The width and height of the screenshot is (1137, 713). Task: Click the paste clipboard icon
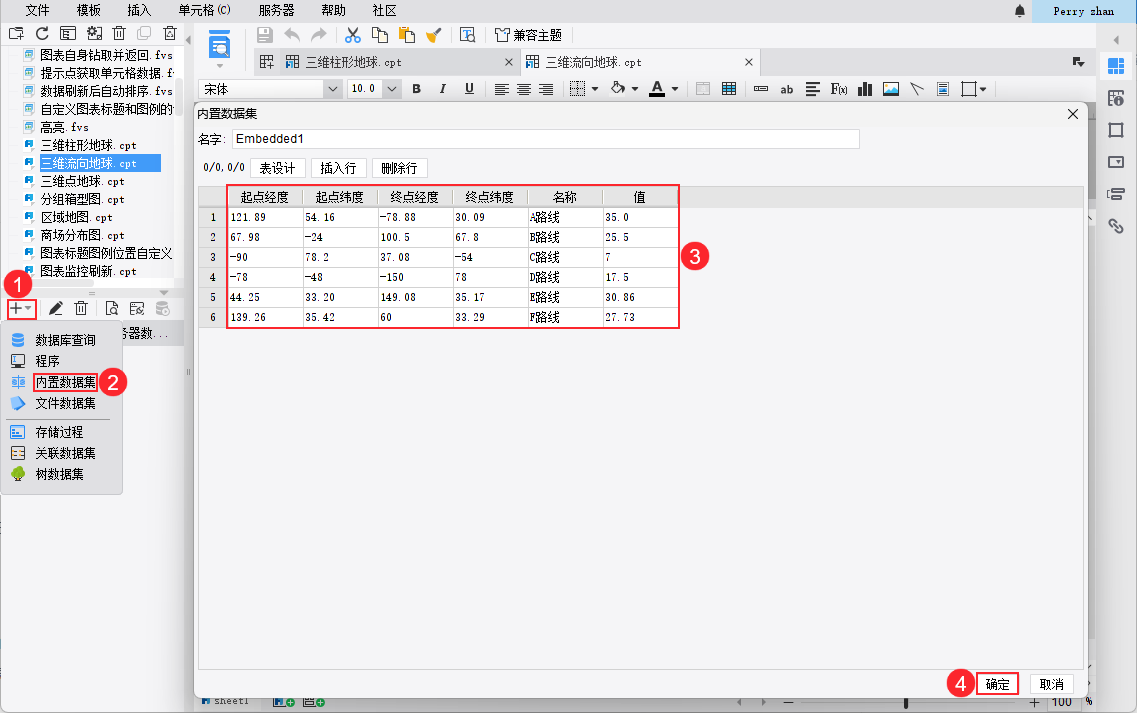(x=407, y=35)
